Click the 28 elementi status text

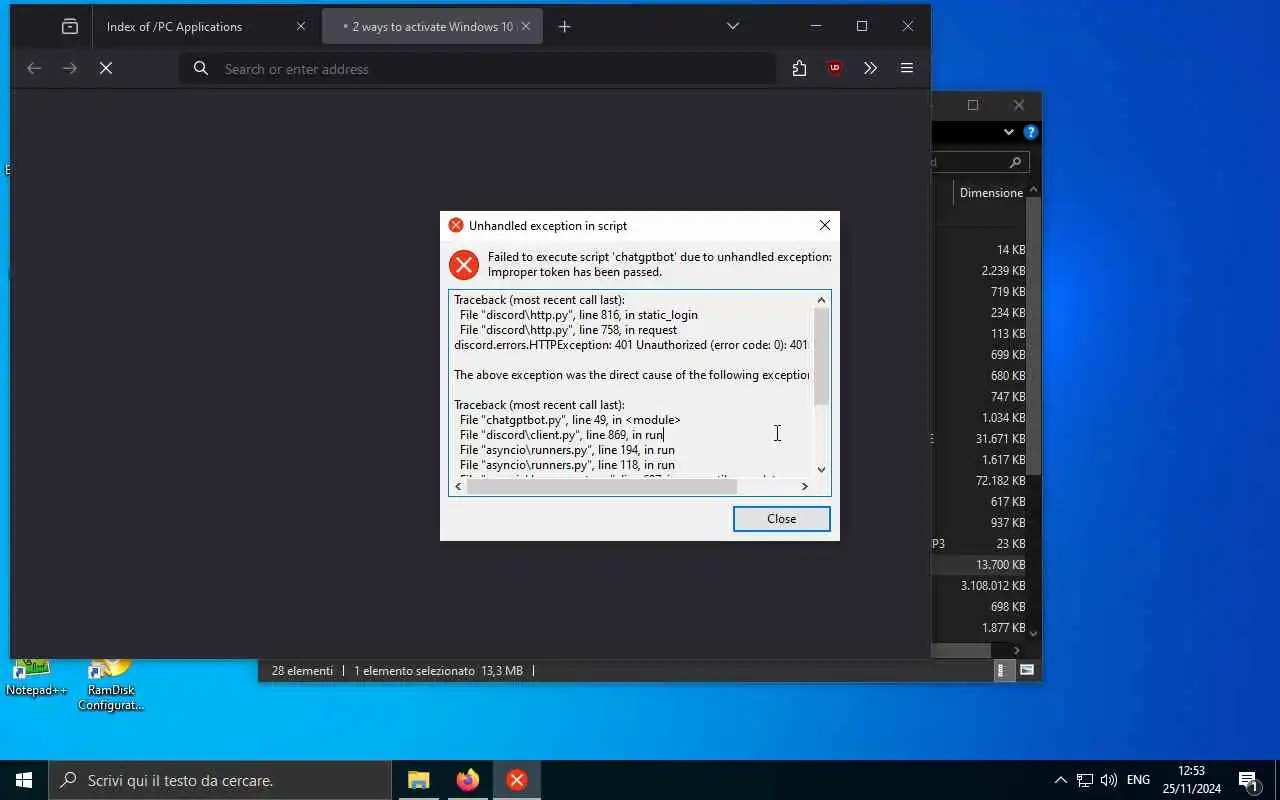(x=302, y=671)
